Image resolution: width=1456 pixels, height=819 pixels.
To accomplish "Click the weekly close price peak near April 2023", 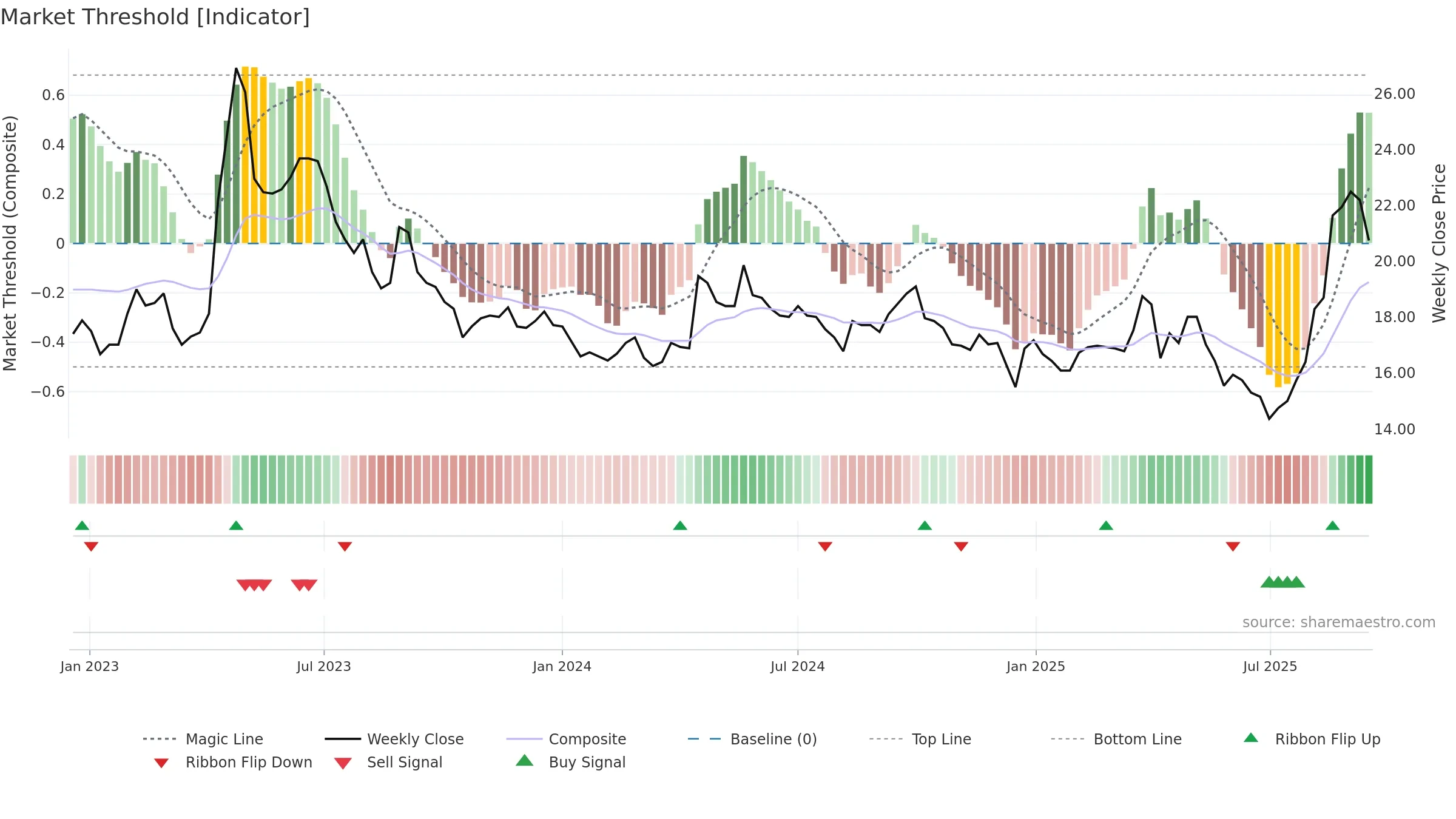I will point(236,69).
